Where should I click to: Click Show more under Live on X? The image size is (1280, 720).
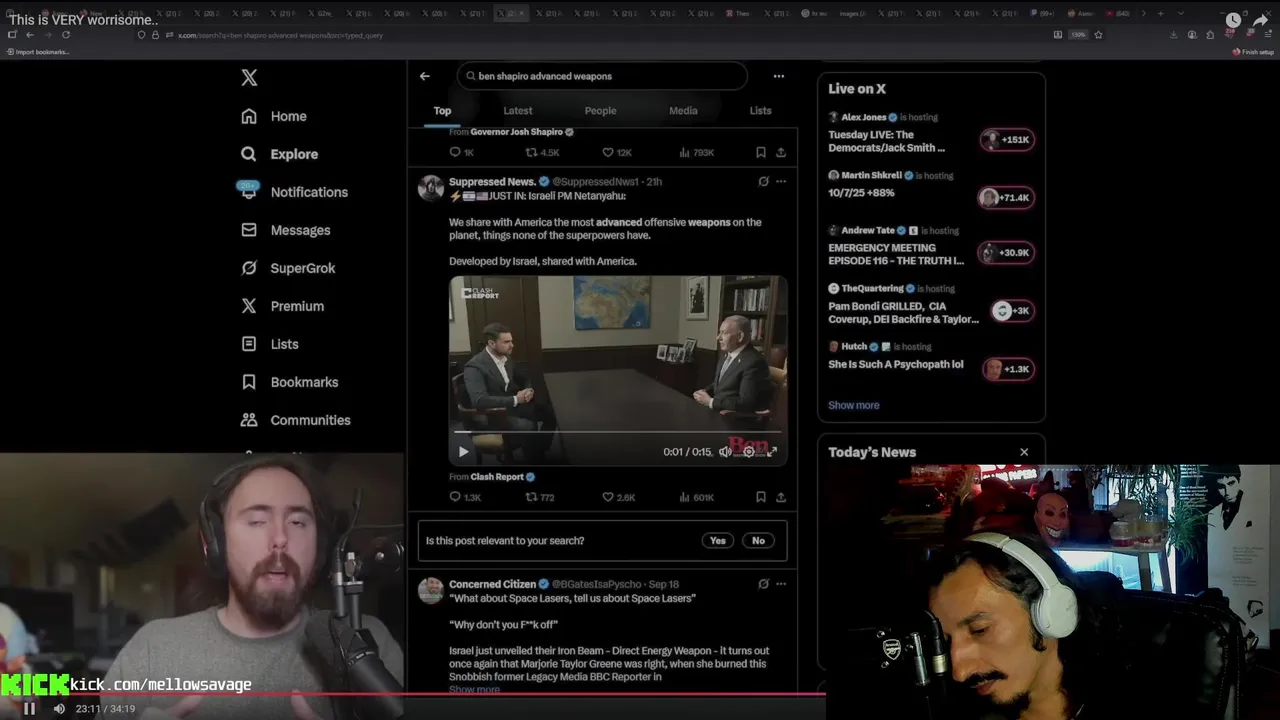click(x=854, y=405)
